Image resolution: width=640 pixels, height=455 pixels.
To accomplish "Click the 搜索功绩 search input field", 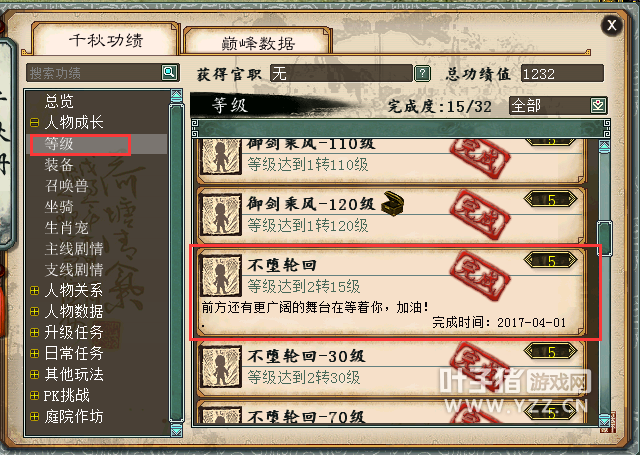I will click(x=94, y=73).
